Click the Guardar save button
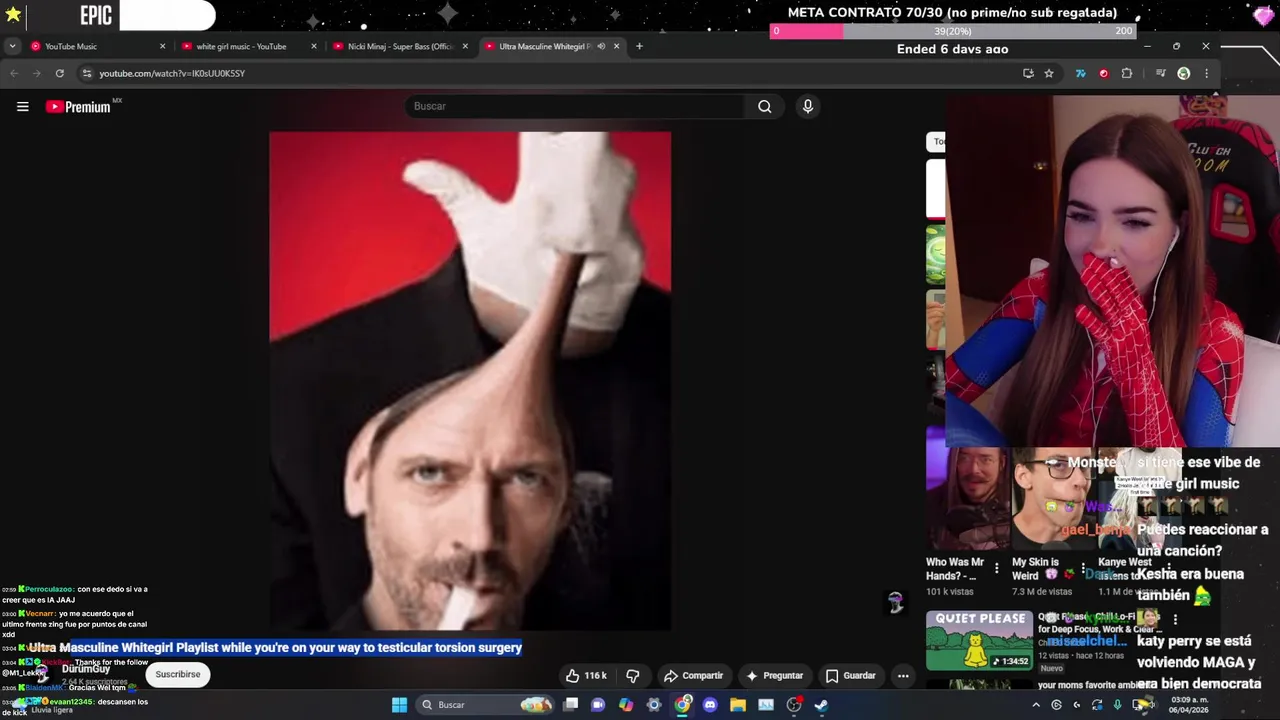Image resolution: width=1280 pixels, height=720 pixels. click(850, 676)
